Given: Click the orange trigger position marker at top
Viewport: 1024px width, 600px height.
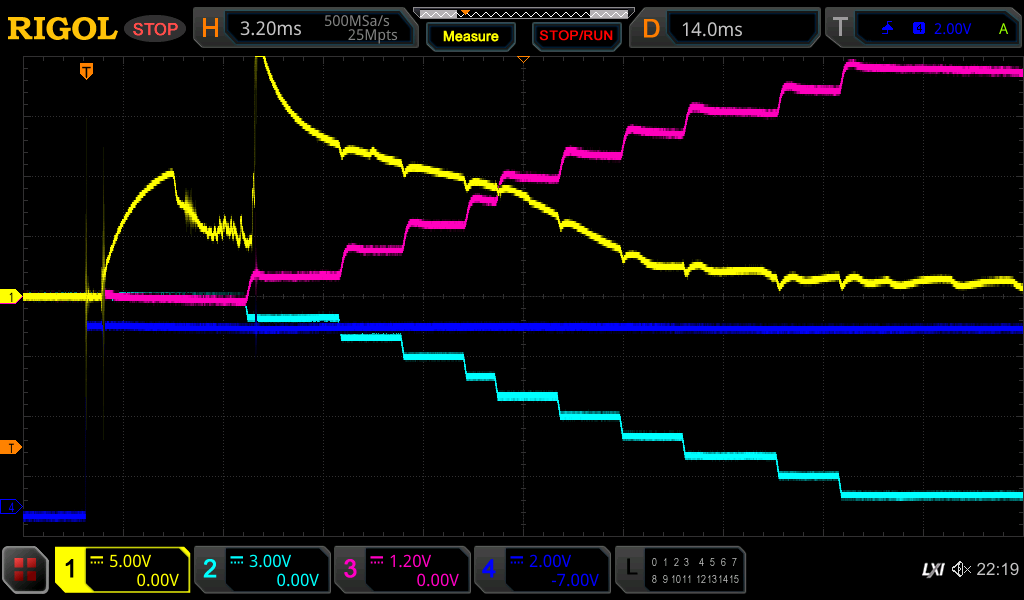Looking at the screenshot, I should 87,71.
